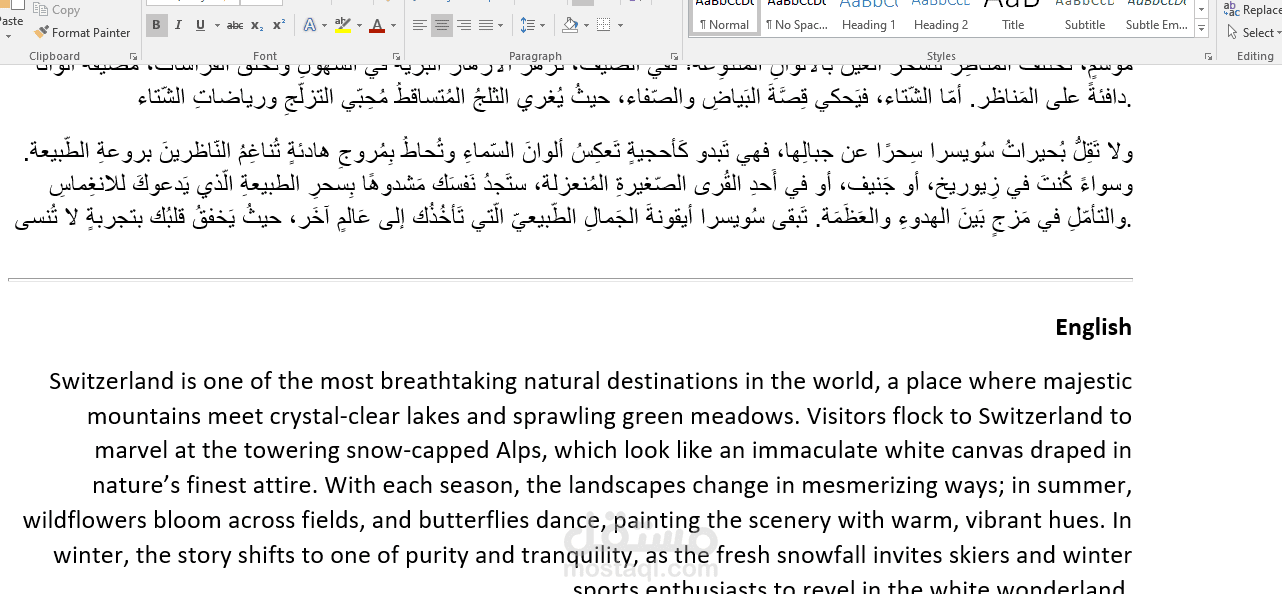Apply Text Effects icon

[x=309, y=25]
